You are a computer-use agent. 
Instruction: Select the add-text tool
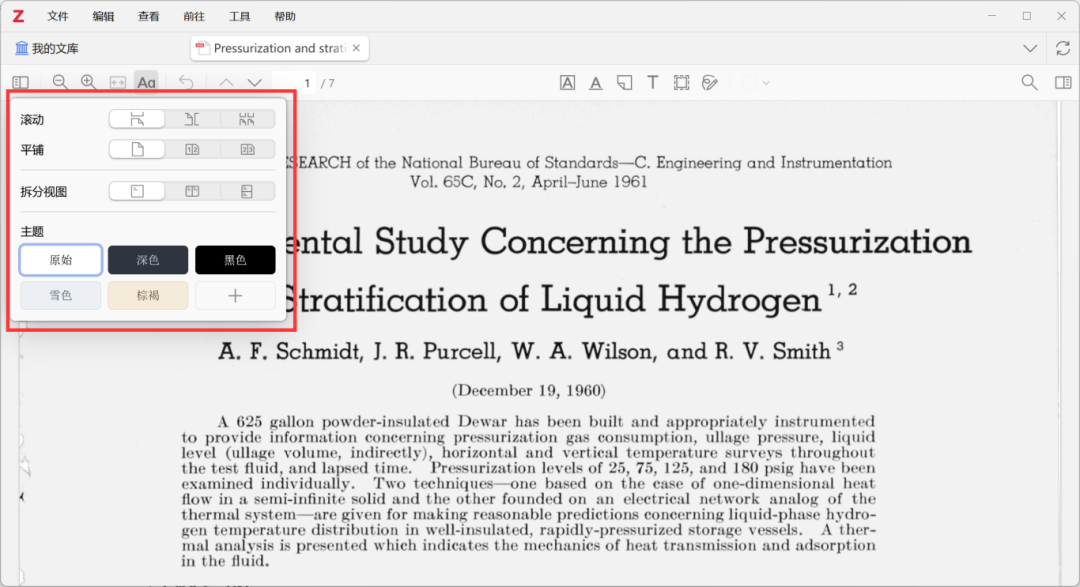(652, 83)
